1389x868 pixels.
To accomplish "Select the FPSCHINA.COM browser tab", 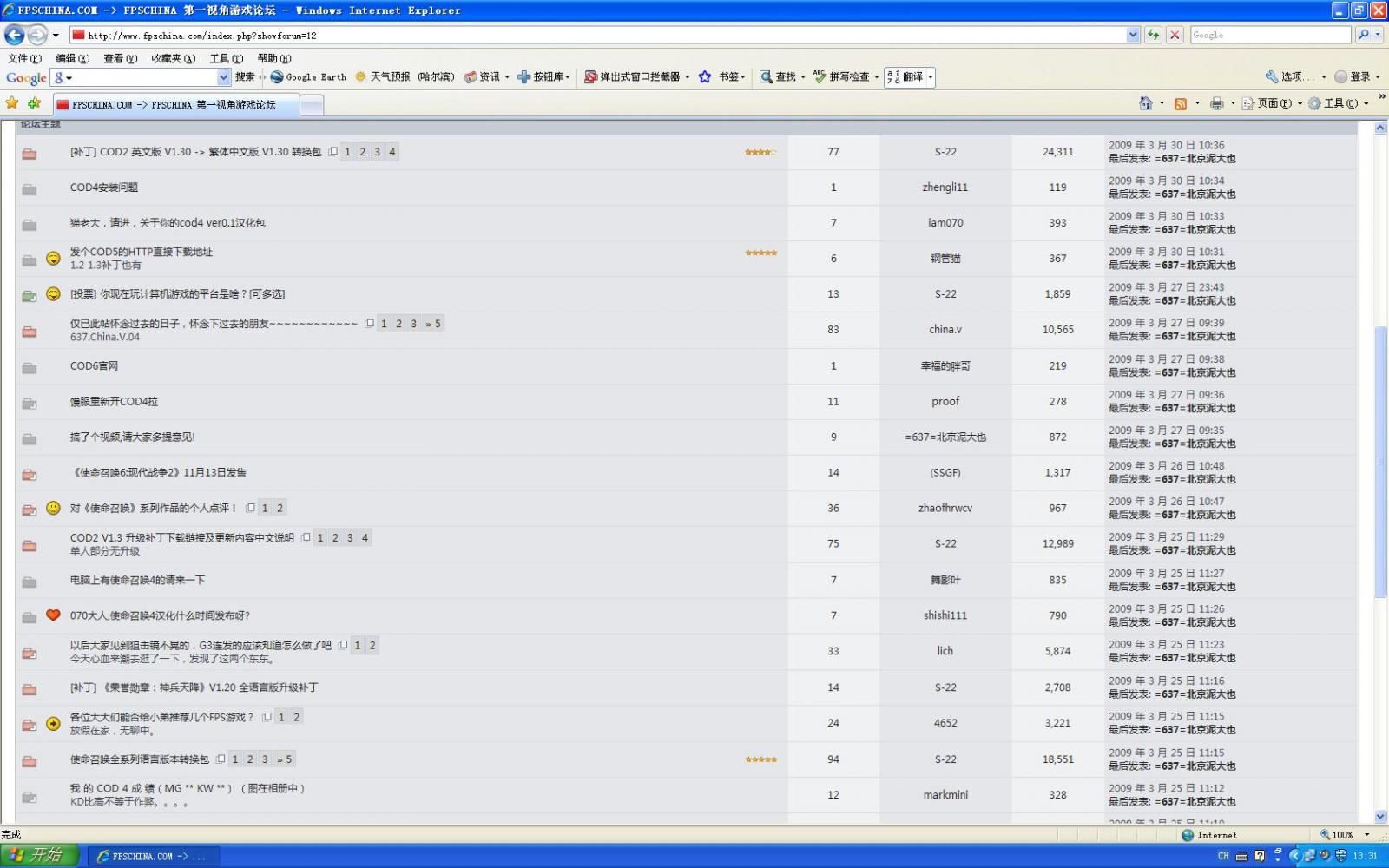I will [x=176, y=105].
